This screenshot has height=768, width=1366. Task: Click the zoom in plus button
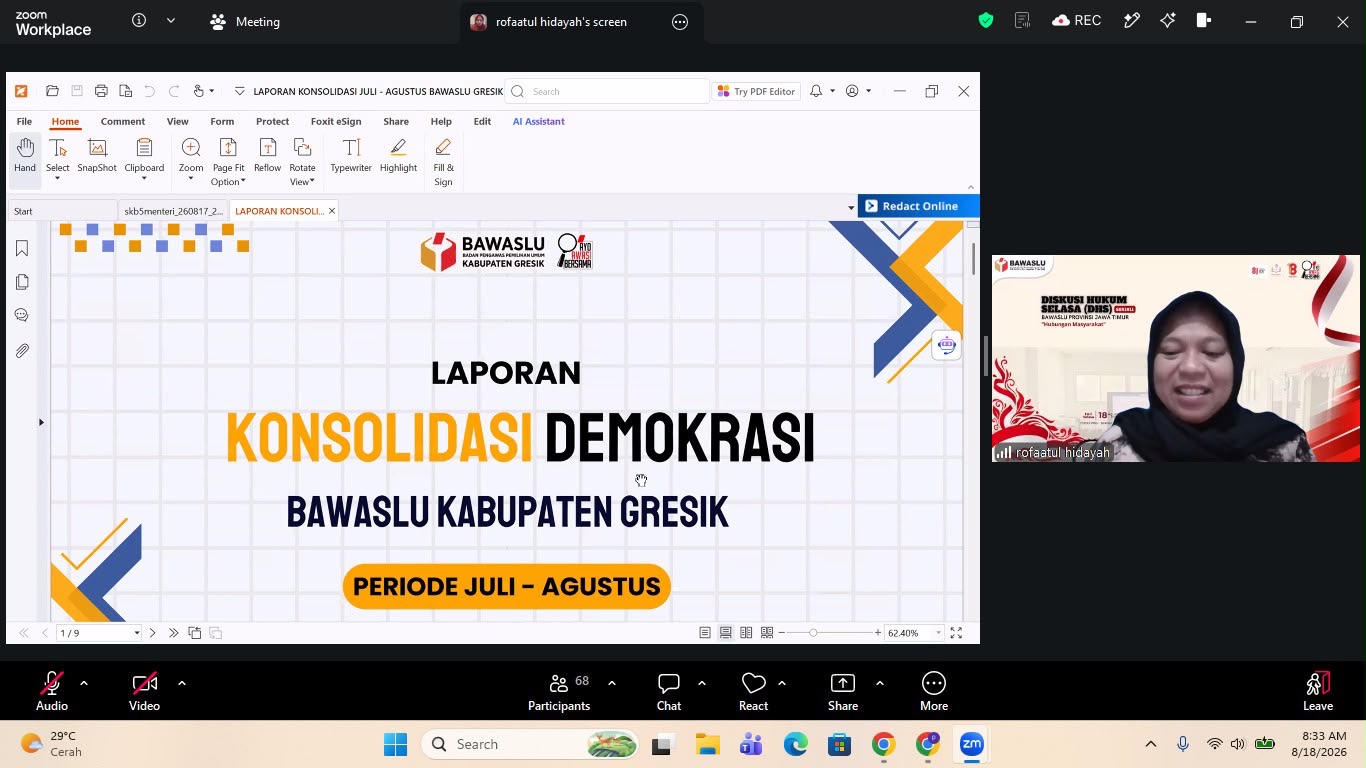[x=878, y=633]
